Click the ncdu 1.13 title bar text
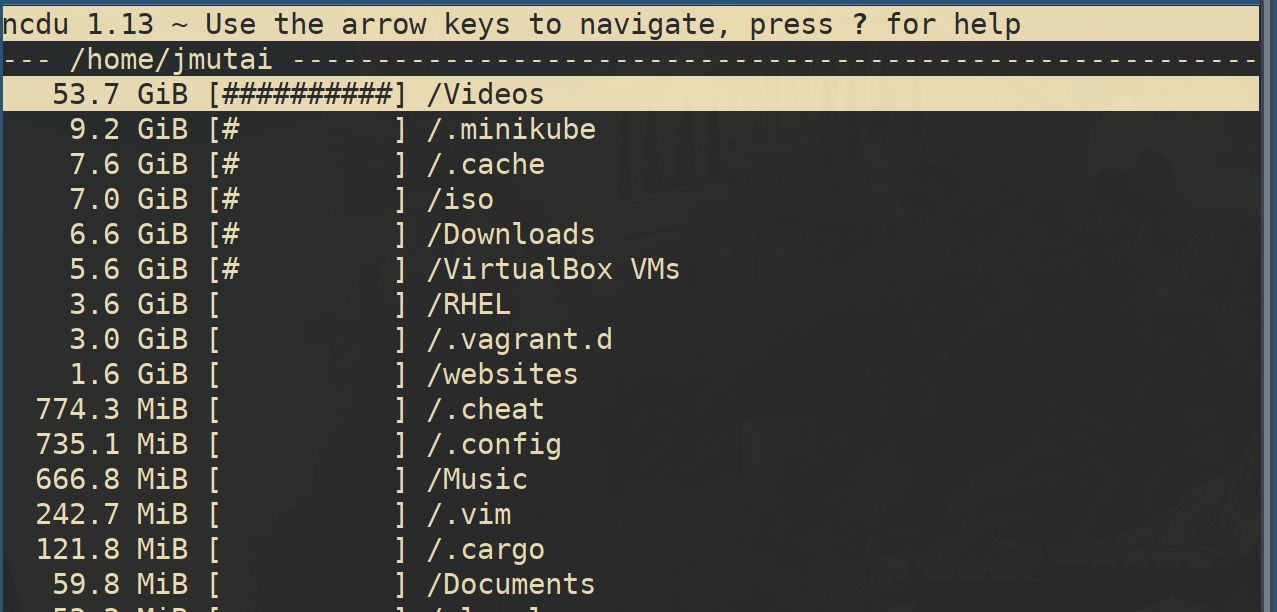 [x=510, y=24]
